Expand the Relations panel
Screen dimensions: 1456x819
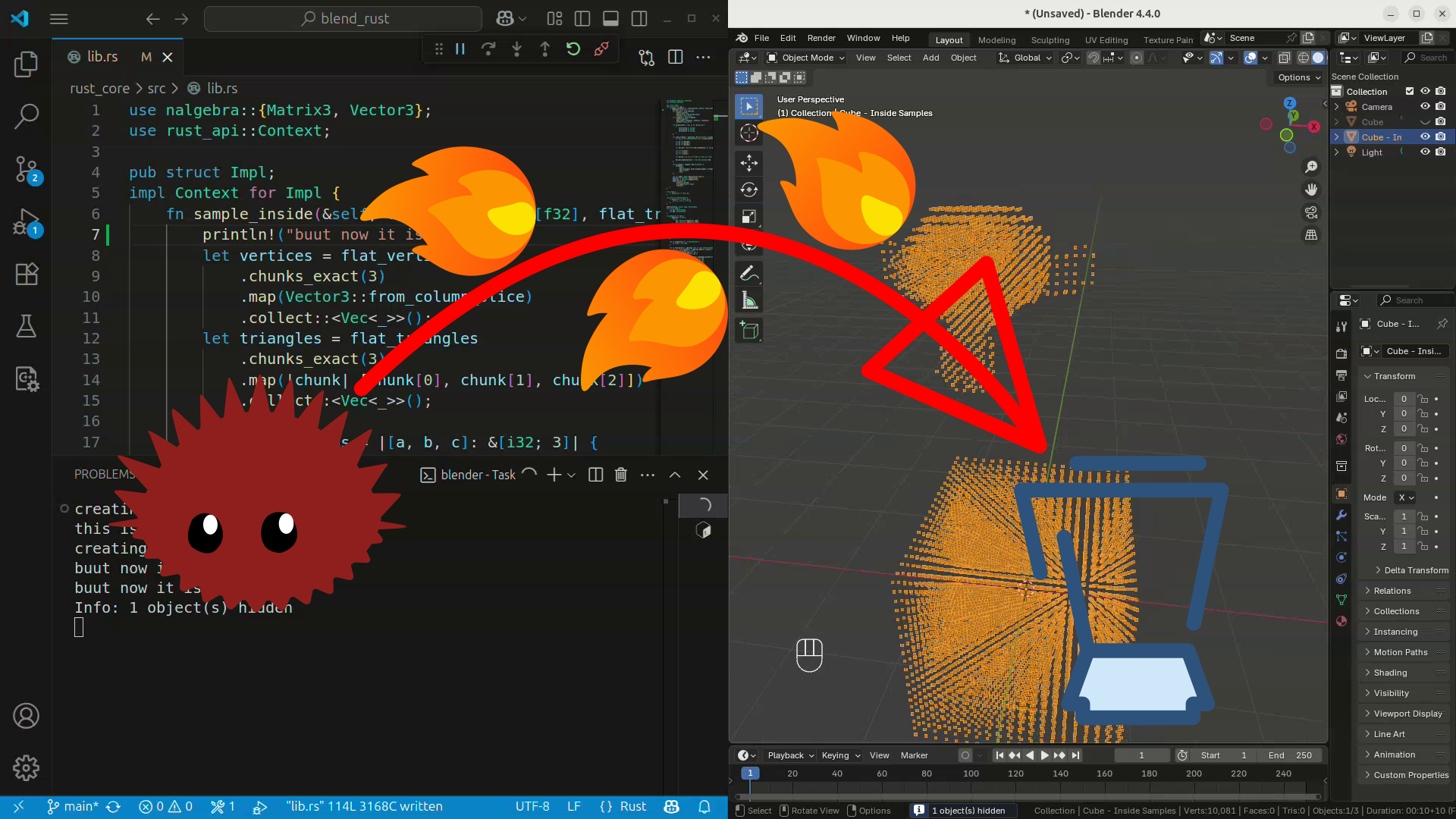tap(1392, 591)
